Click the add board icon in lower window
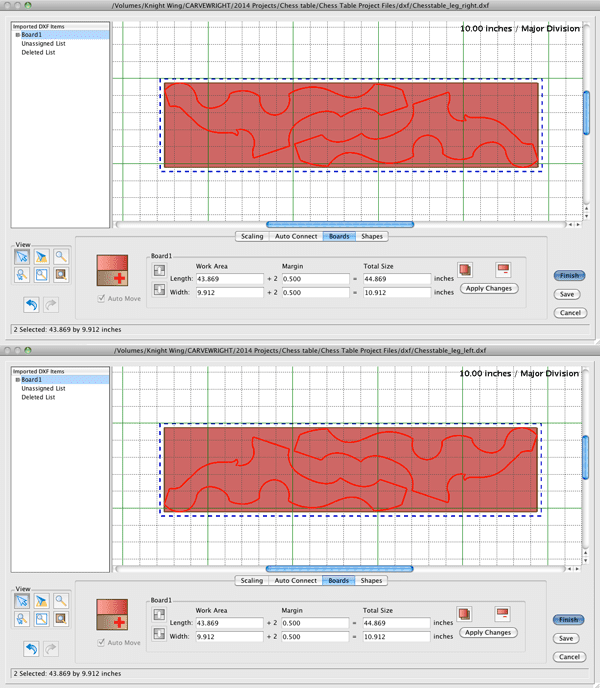The width and height of the screenshot is (600, 688). tap(111, 615)
